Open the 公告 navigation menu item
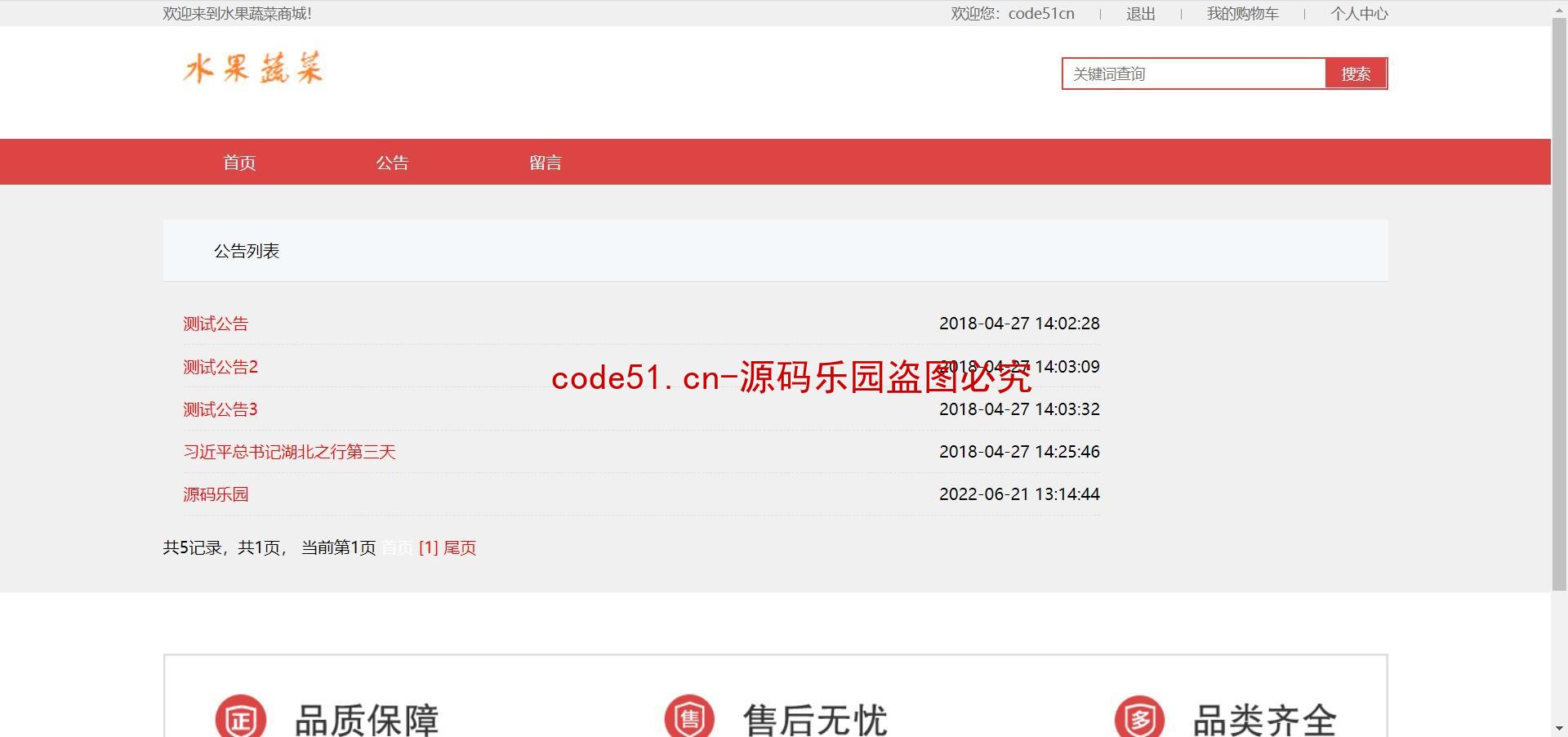Screen dimensions: 1568x737 392,163
